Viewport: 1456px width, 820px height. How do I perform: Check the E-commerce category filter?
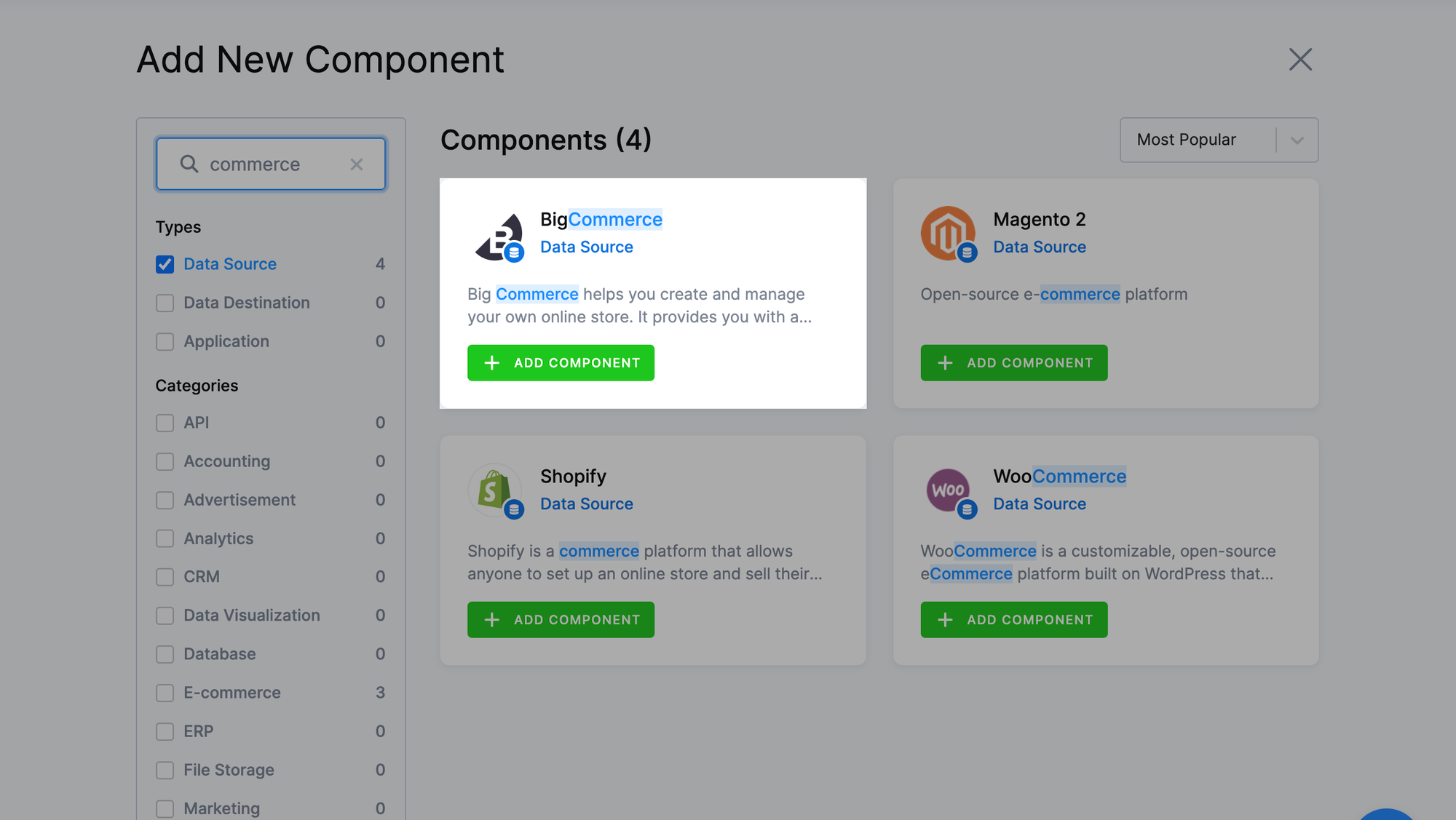[x=165, y=693]
